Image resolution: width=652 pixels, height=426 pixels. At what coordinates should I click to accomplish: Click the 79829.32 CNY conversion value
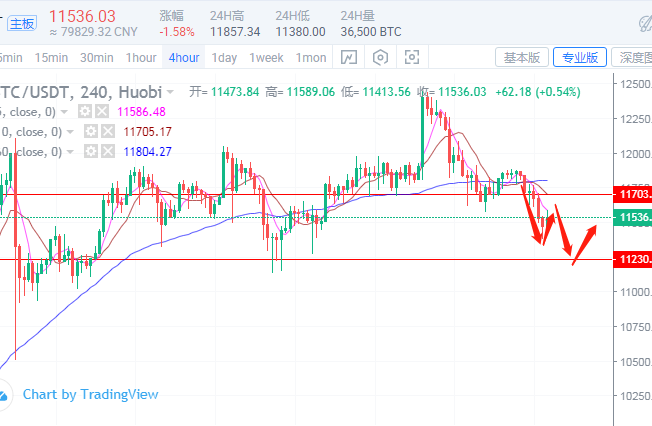click(x=94, y=32)
